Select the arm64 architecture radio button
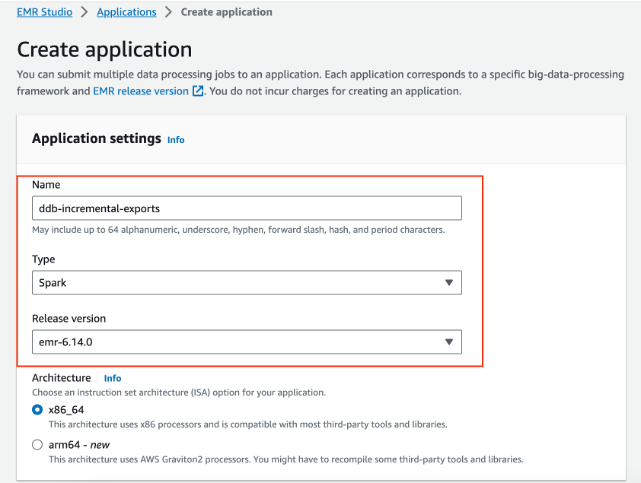 click(x=37, y=445)
